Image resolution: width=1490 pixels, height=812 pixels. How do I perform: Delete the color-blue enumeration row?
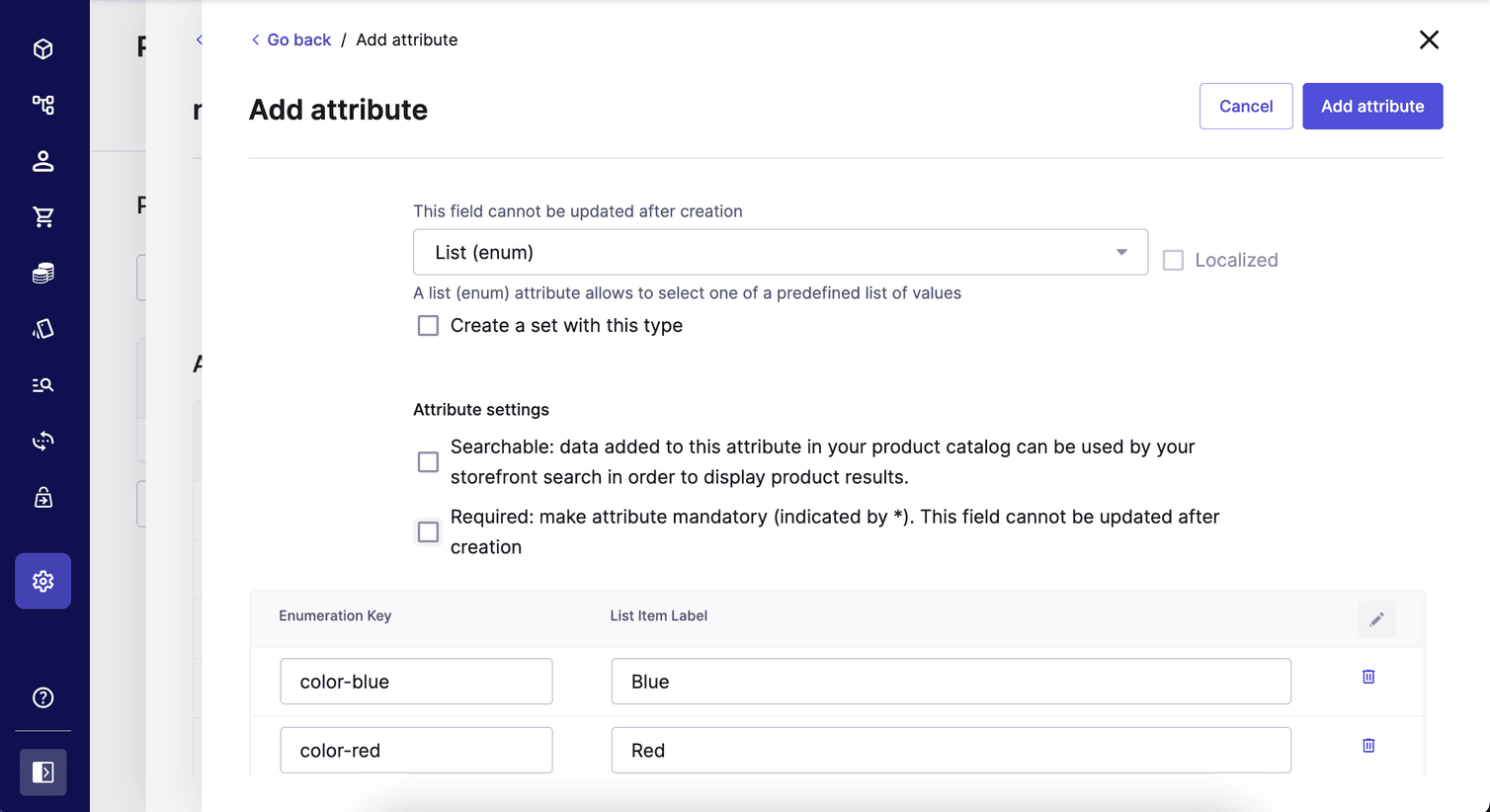1367,677
